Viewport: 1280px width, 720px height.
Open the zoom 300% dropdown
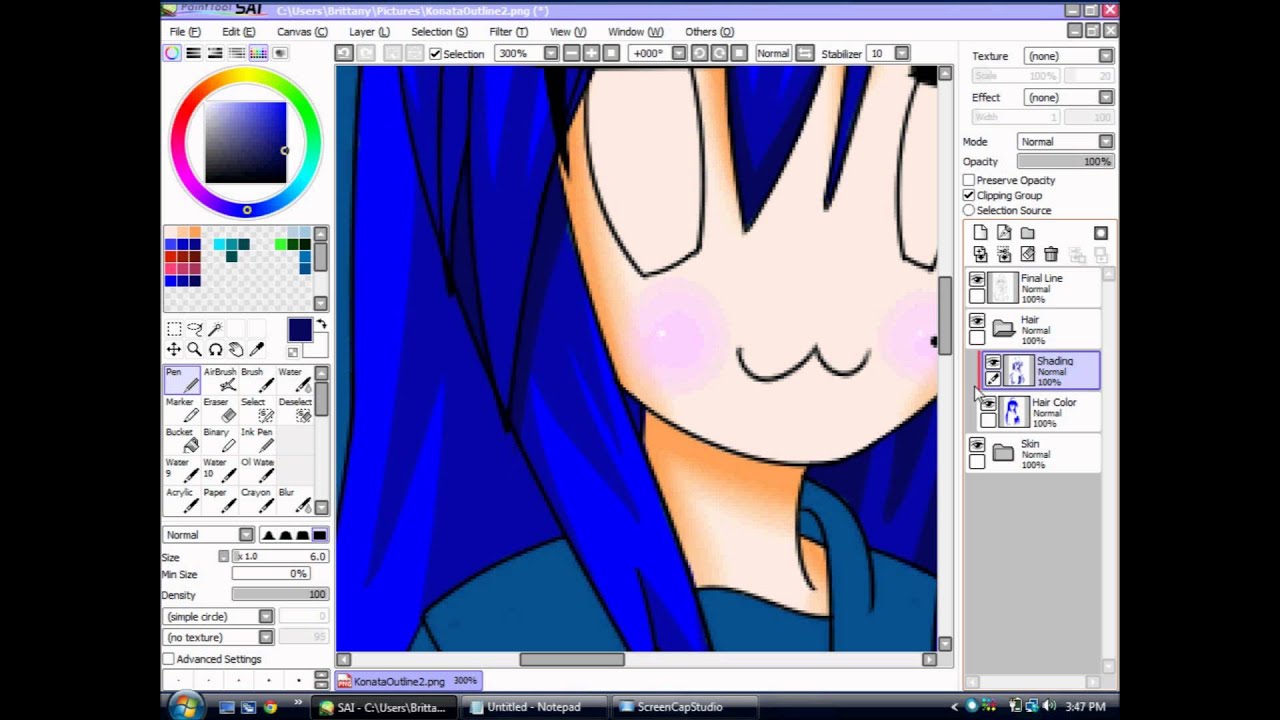coord(551,53)
